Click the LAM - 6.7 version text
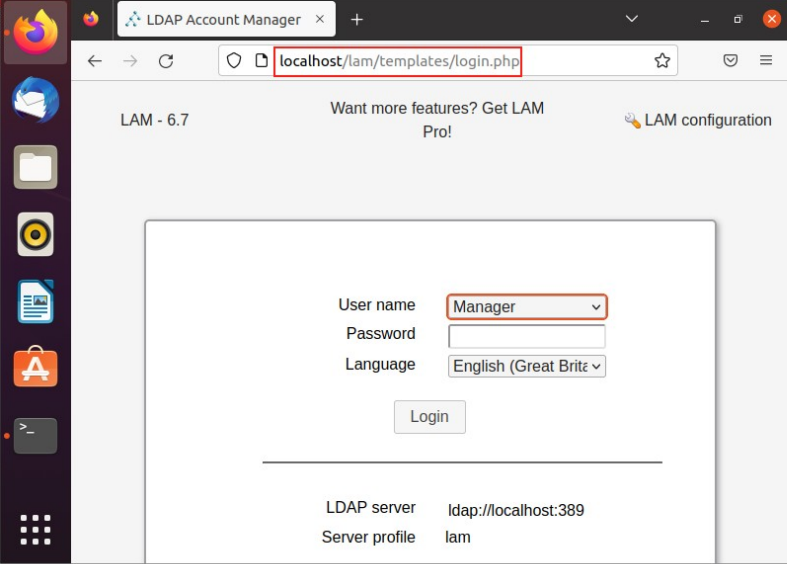This screenshot has height=564, width=787. [x=155, y=120]
